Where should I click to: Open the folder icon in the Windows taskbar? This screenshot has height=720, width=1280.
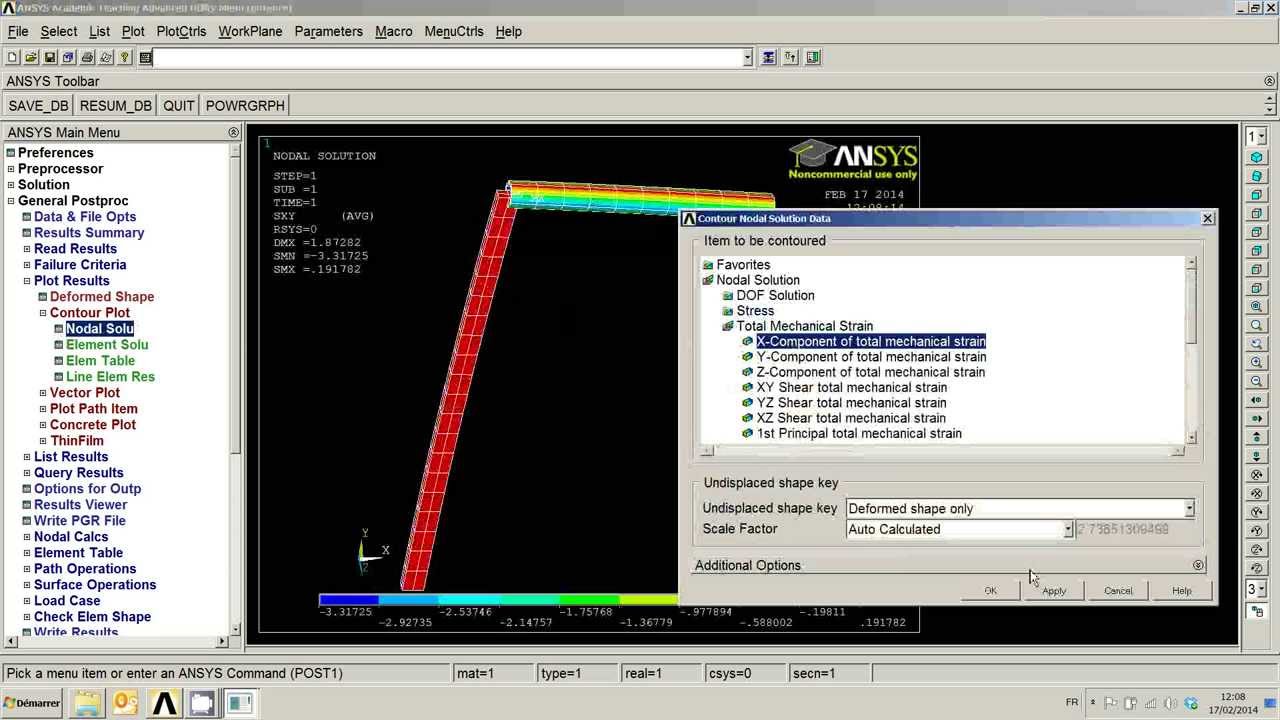88,704
